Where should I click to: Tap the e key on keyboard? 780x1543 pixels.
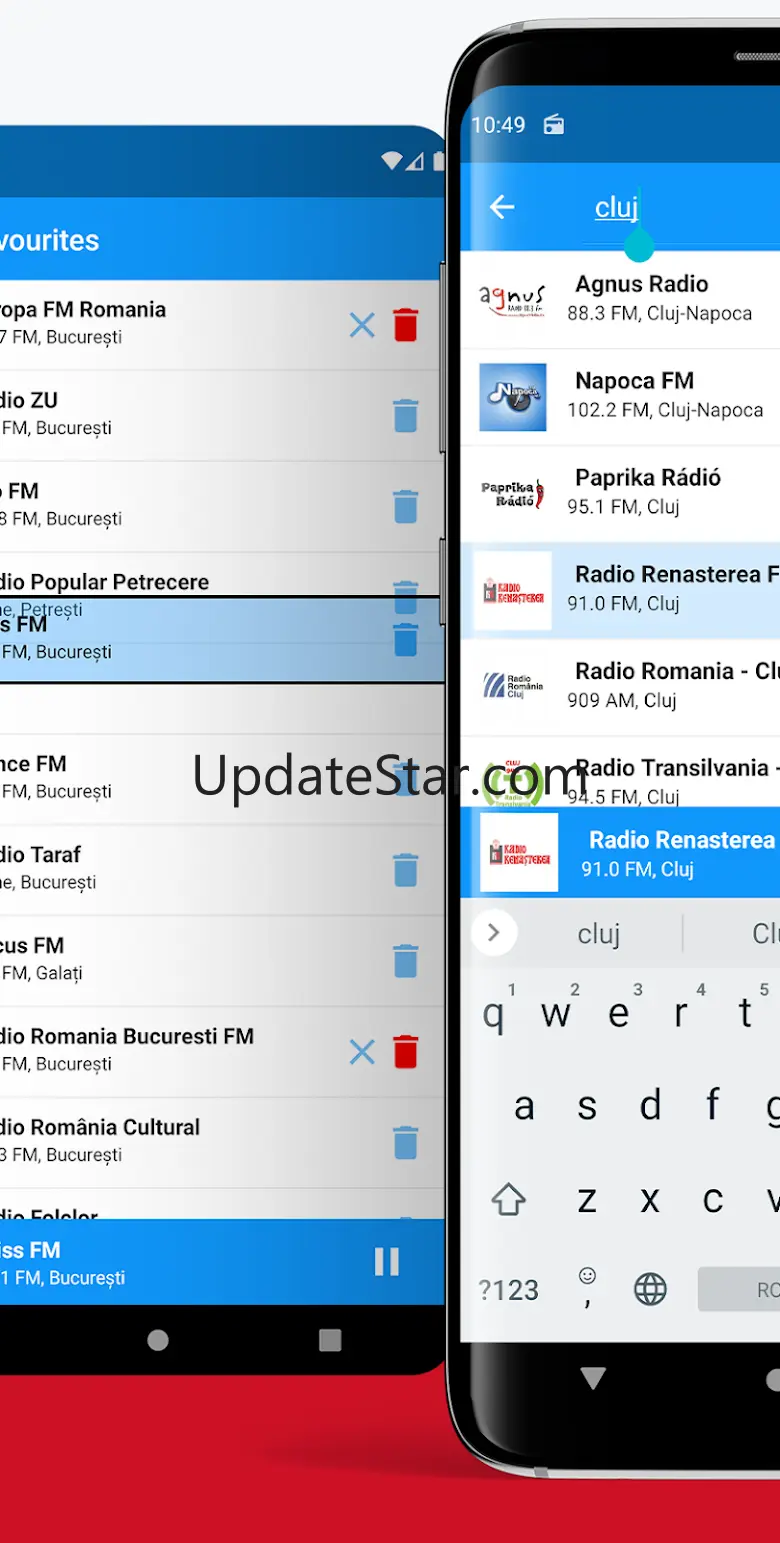click(x=619, y=1013)
